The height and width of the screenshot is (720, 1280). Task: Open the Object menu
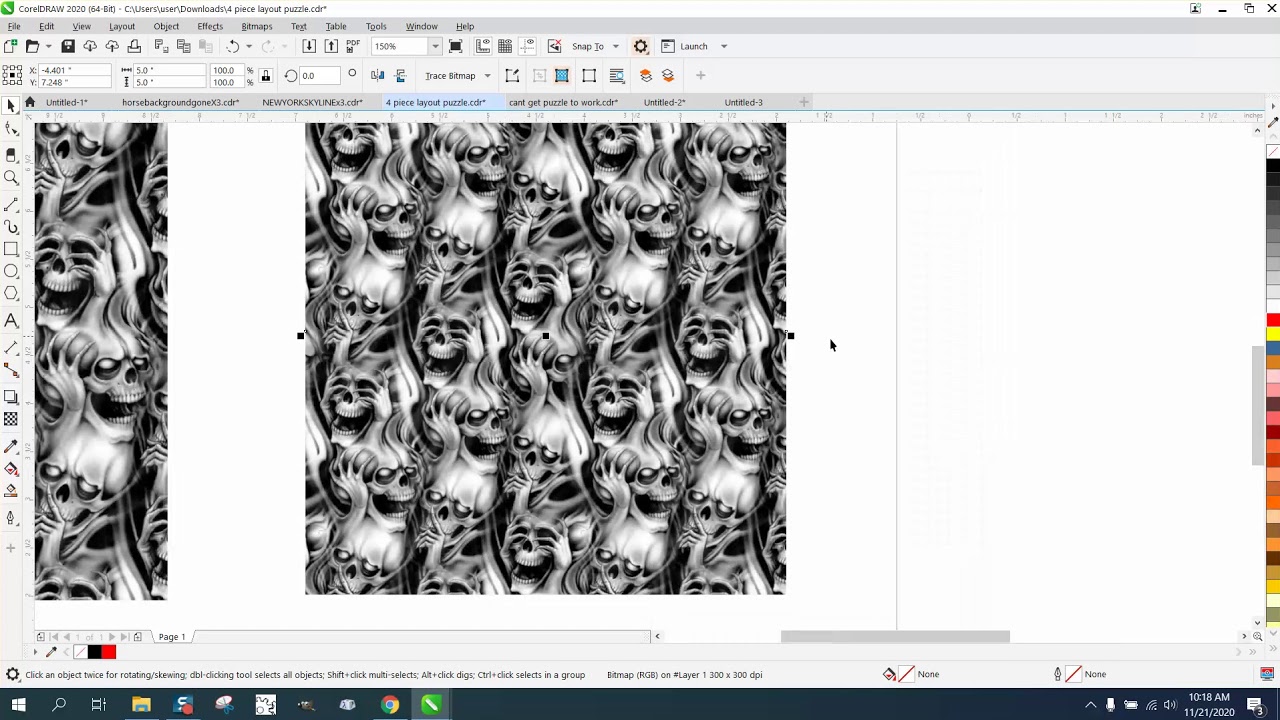click(166, 26)
